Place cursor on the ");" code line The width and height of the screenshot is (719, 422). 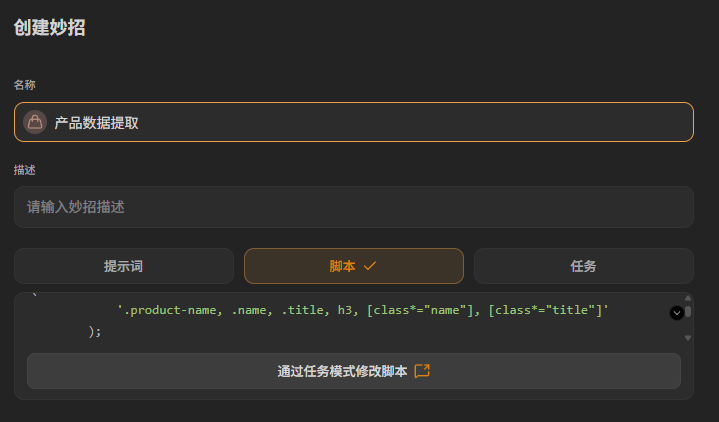pyautogui.click(x=95, y=331)
